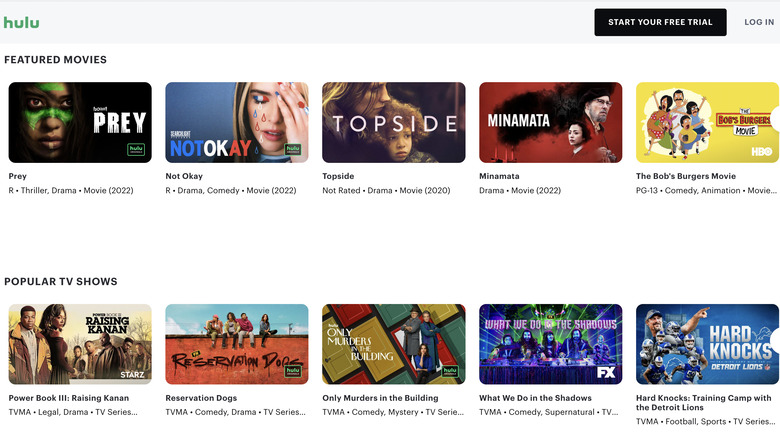Viewport: 780px width, 438px height.
Task: Open the Topside movie thumbnail
Action: tap(394, 122)
